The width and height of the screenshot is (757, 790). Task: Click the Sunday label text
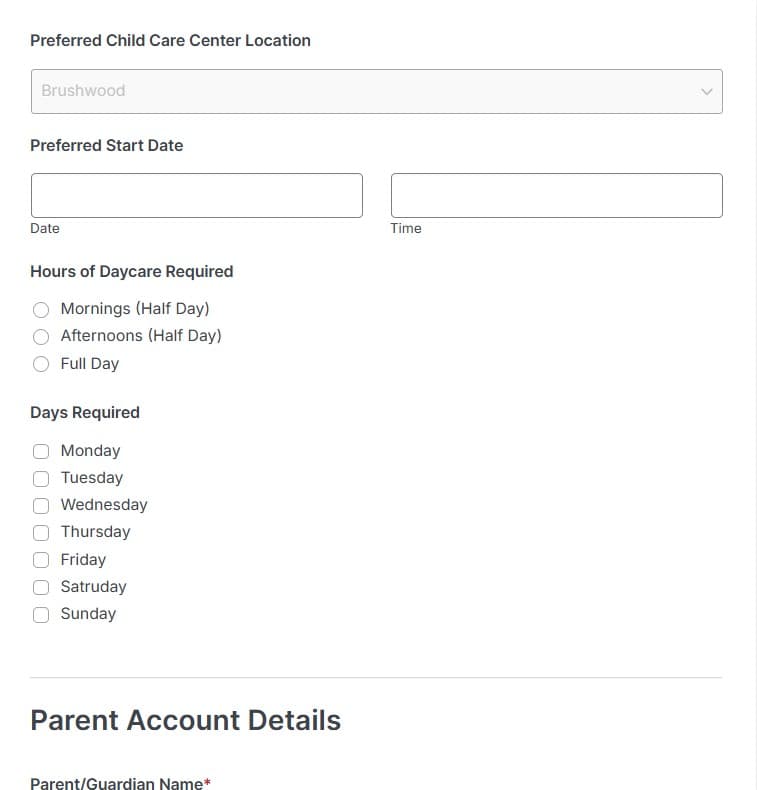tap(89, 614)
